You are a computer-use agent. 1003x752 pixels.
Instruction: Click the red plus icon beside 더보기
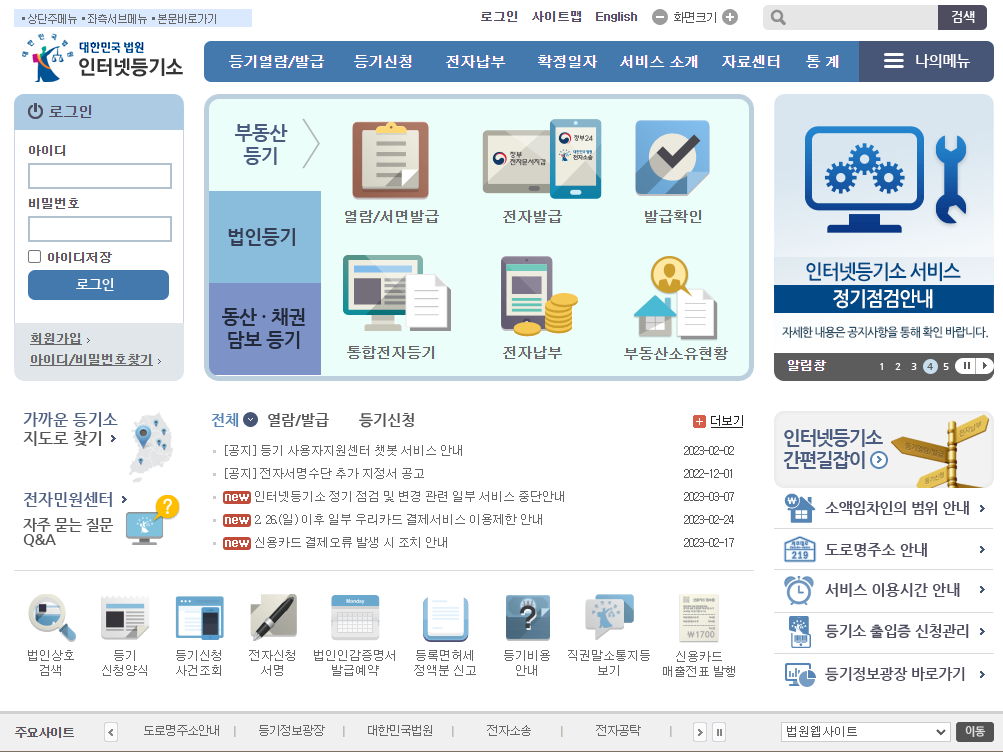point(699,421)
